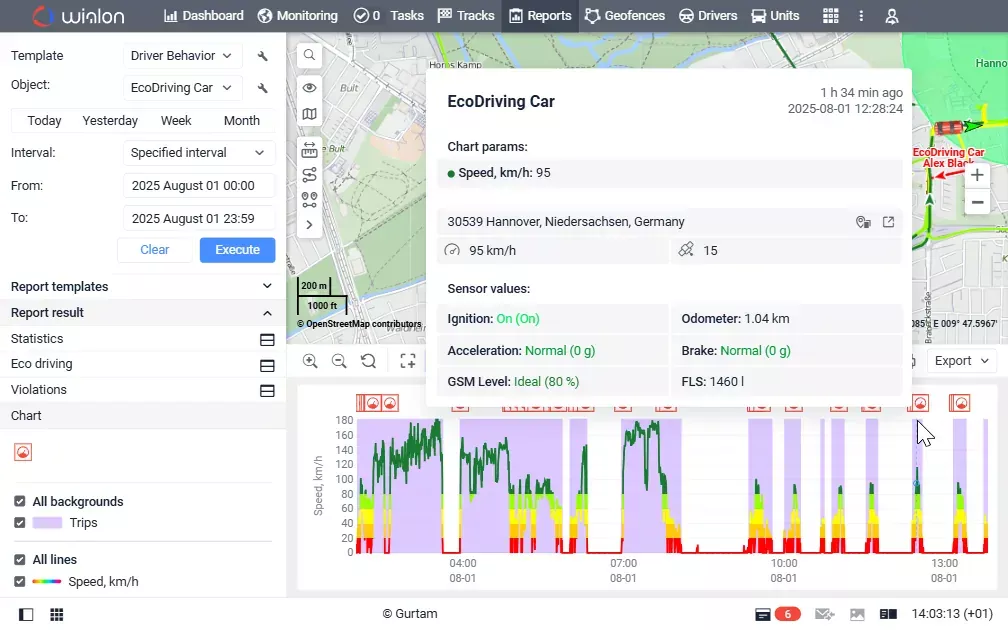Screen dimensions: 1008x630
Task: Open user account profile icon
Action: click(x=892, y=16)
